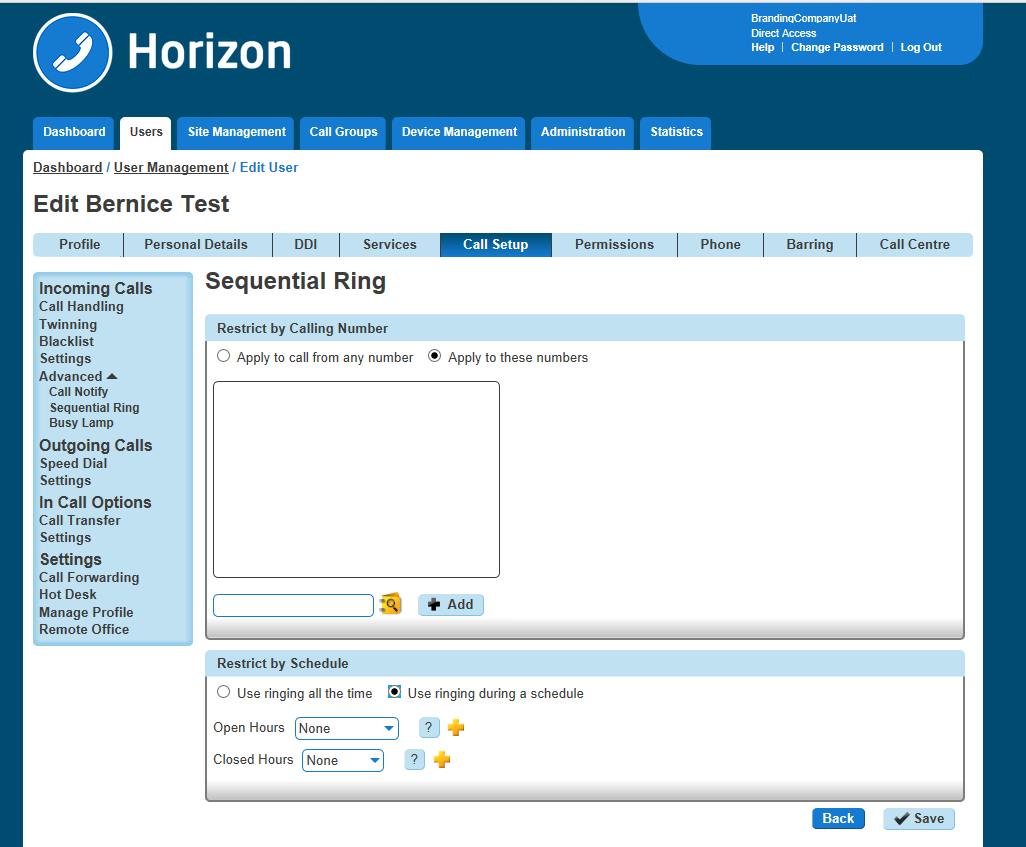This screenshot has width=1026, height=847.
Task: Select Use ringing all the time
Action: (x=223, y=692)
